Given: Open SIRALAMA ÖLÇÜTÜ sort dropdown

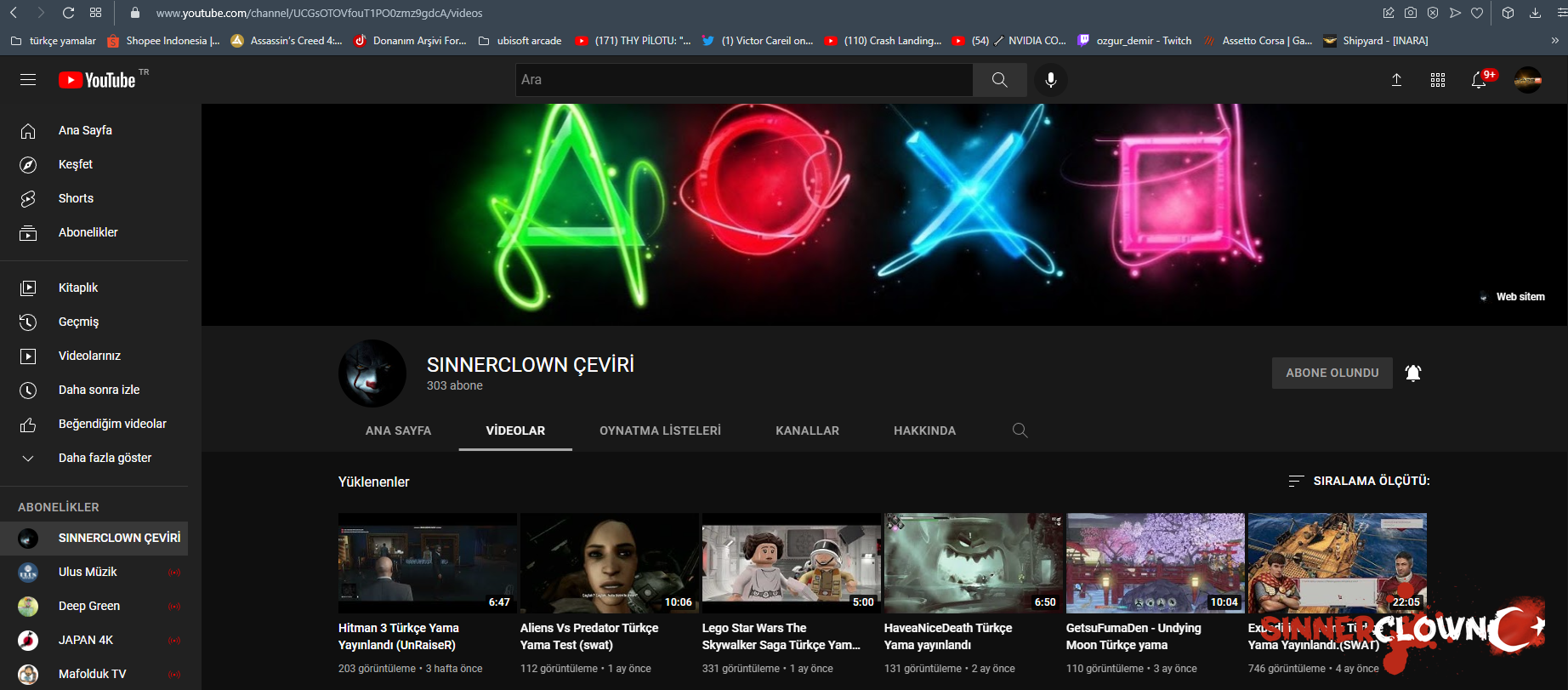Looking at the screenshot, I should [1359, 481].
